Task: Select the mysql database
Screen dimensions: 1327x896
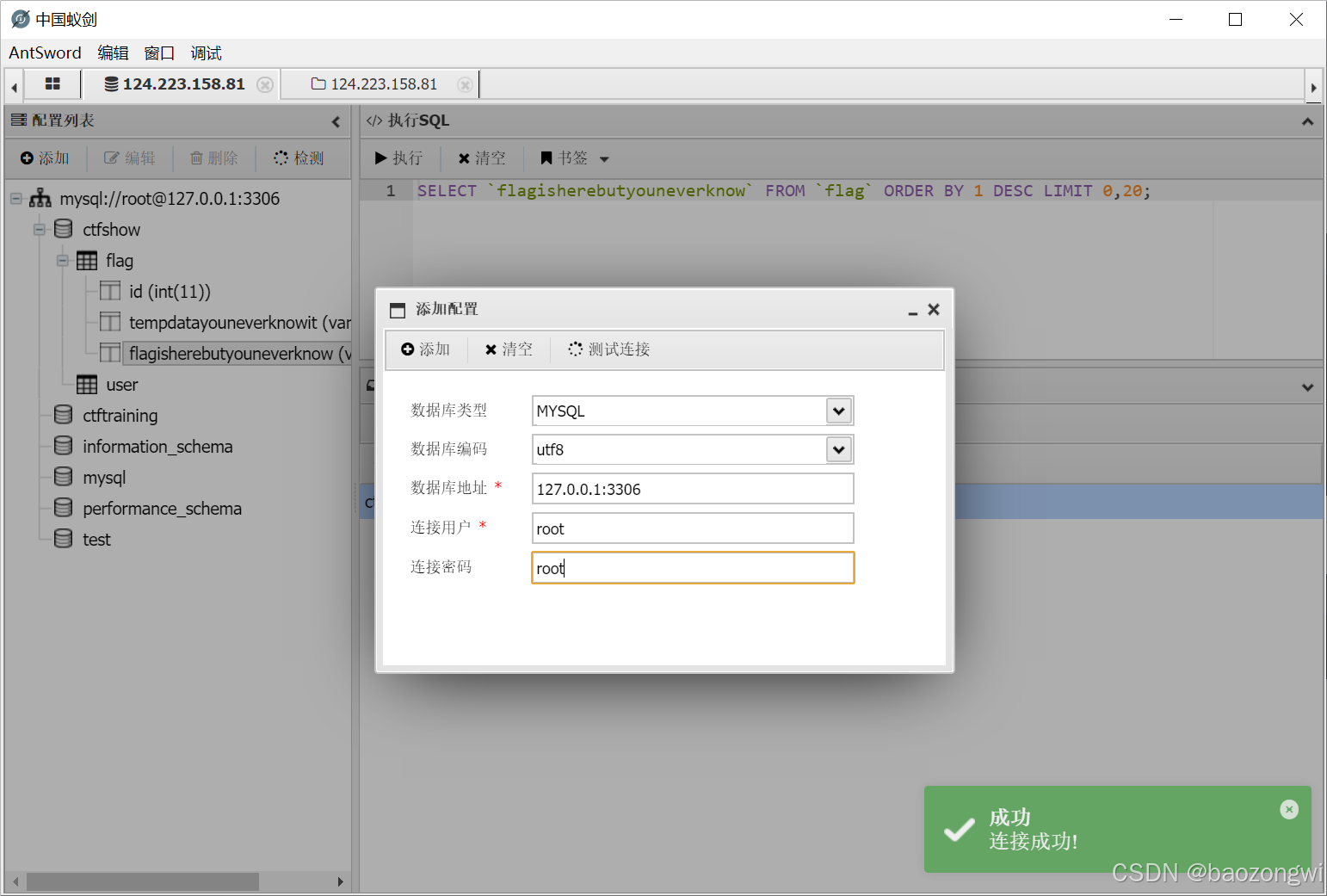Action: pos(104,478)
